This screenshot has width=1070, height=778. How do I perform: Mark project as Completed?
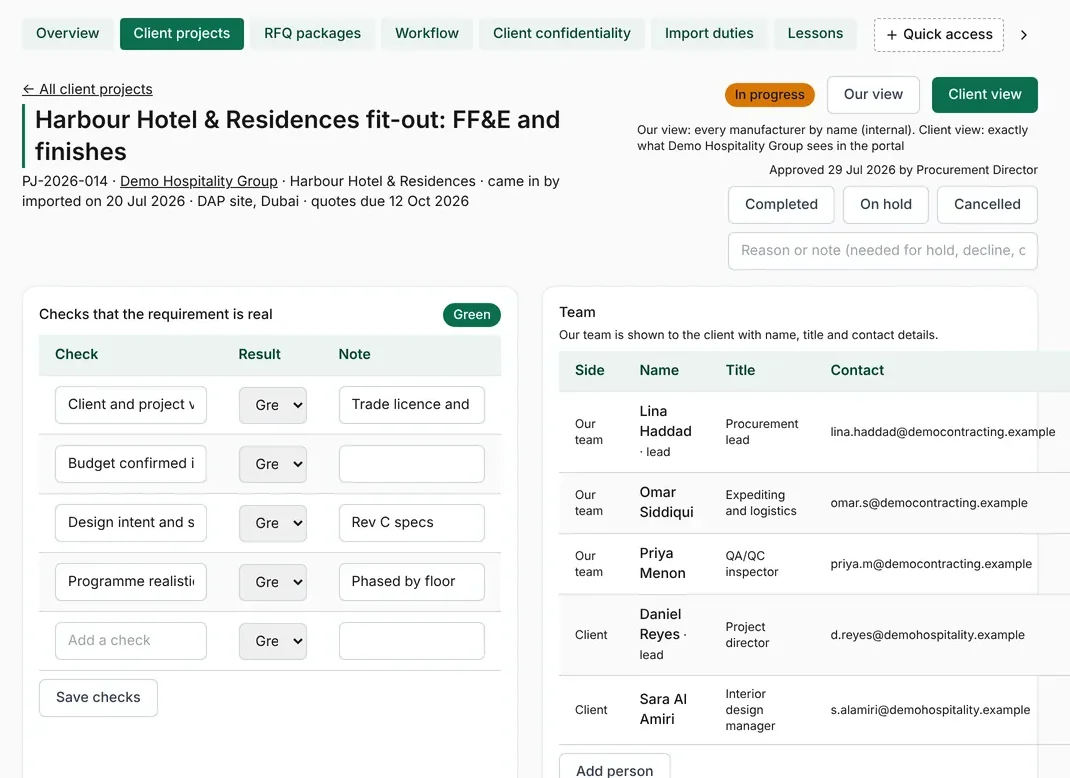[781, 205]
